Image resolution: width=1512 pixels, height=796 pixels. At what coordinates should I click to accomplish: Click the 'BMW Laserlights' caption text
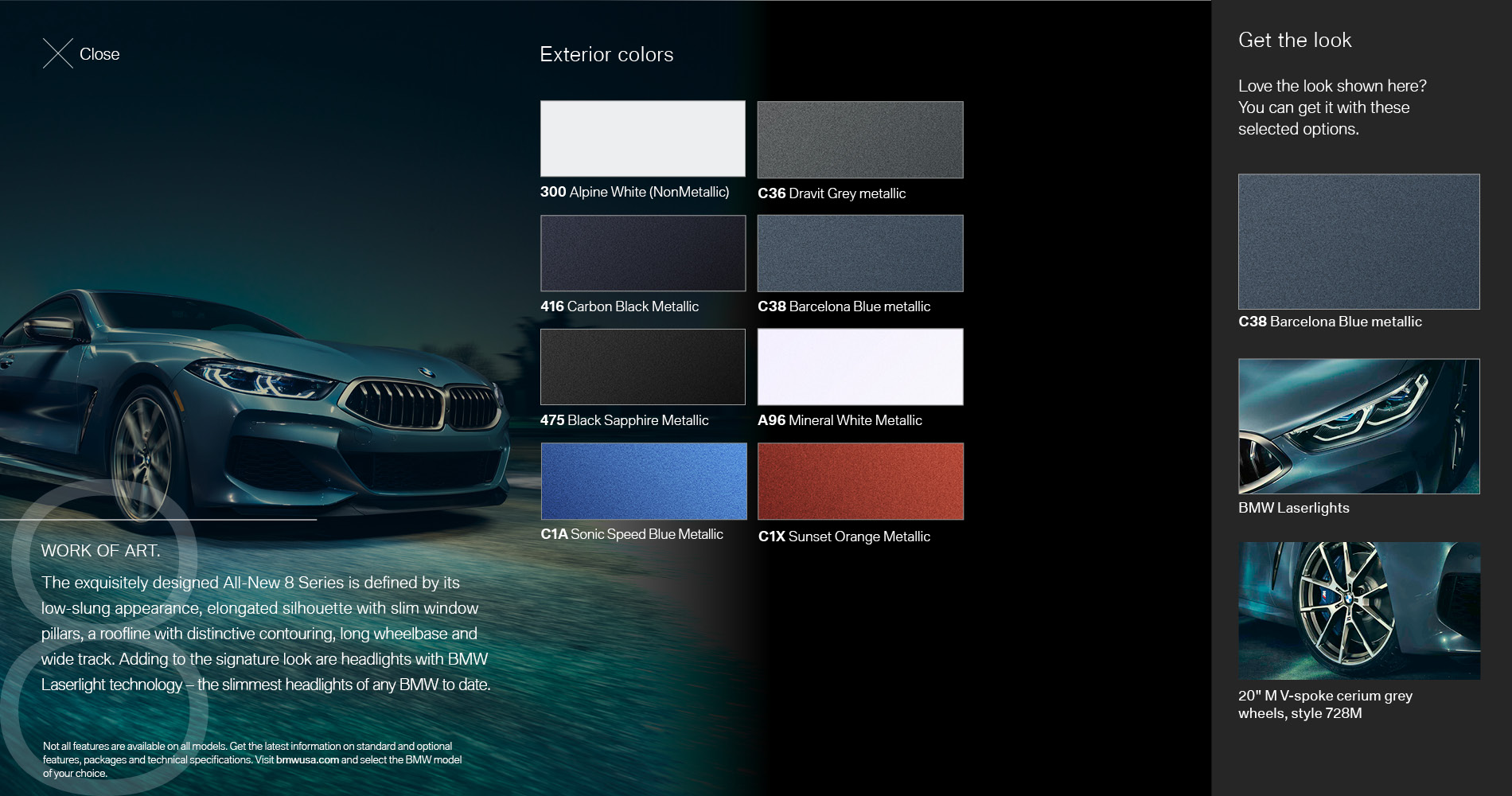click(x=1294, y=508)
